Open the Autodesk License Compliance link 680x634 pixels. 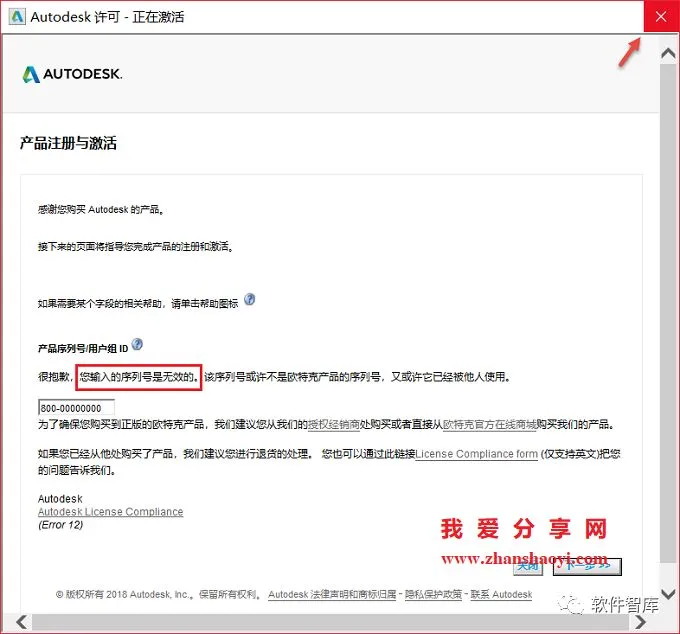[x=111, y=512]
